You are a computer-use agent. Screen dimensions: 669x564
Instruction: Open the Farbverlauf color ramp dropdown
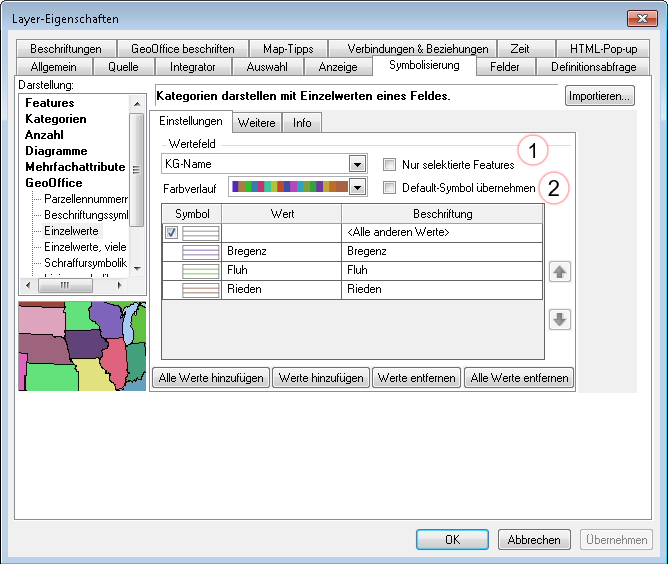coord(357,187)
